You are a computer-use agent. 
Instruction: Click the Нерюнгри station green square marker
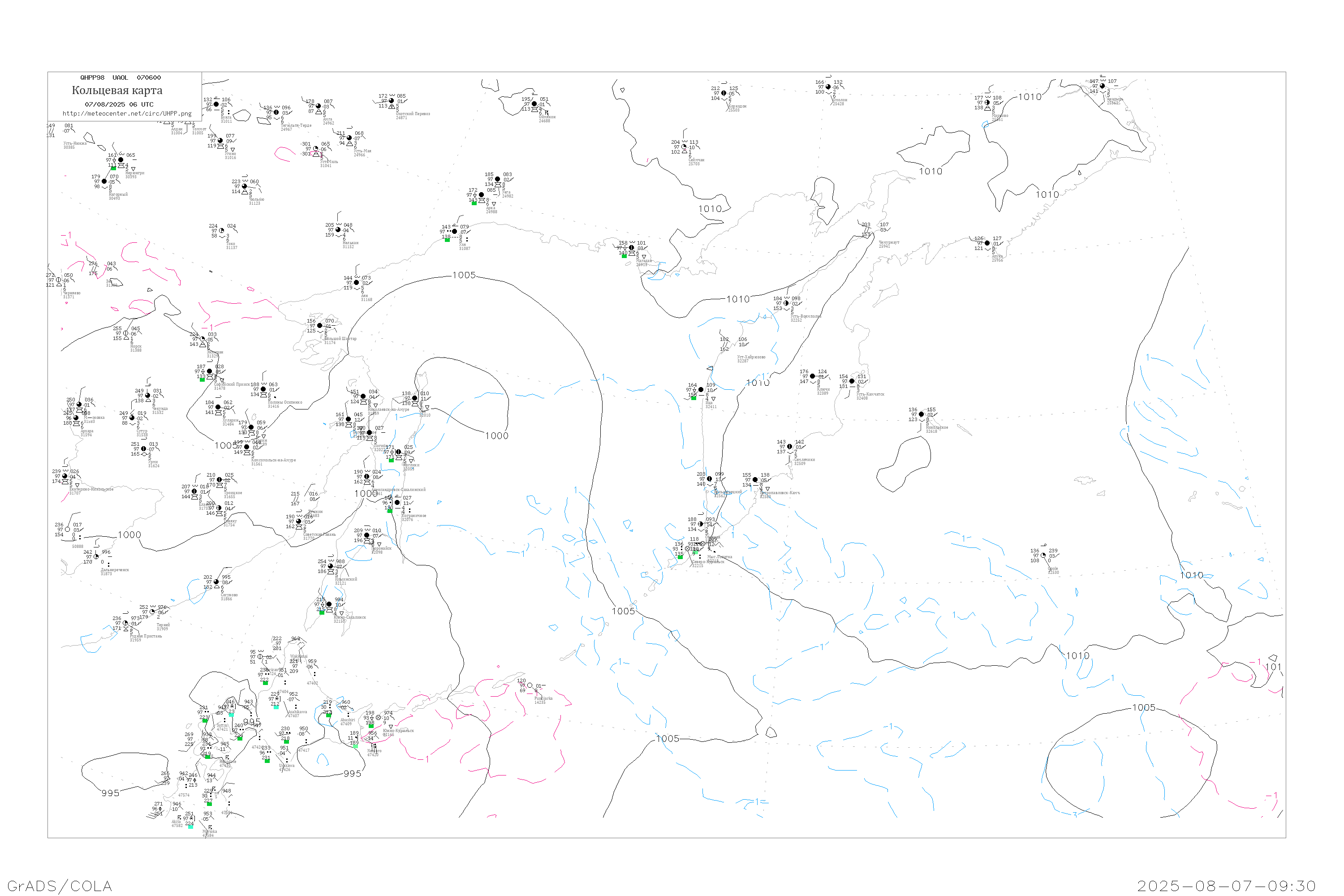pos(113,168)
